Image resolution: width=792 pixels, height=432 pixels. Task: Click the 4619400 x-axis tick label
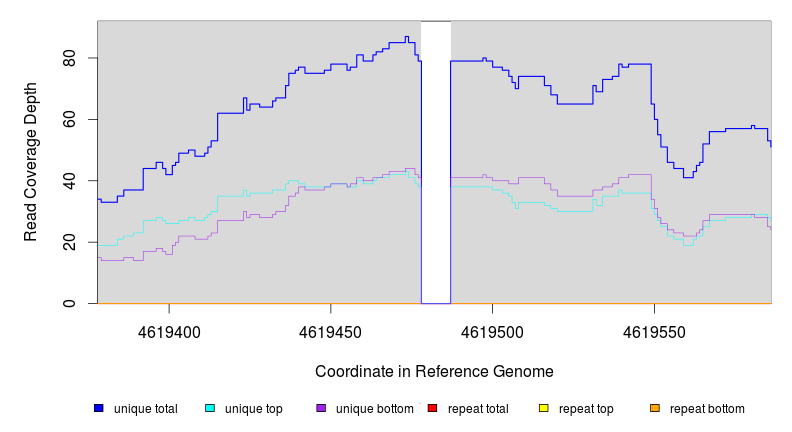(169, 331)
